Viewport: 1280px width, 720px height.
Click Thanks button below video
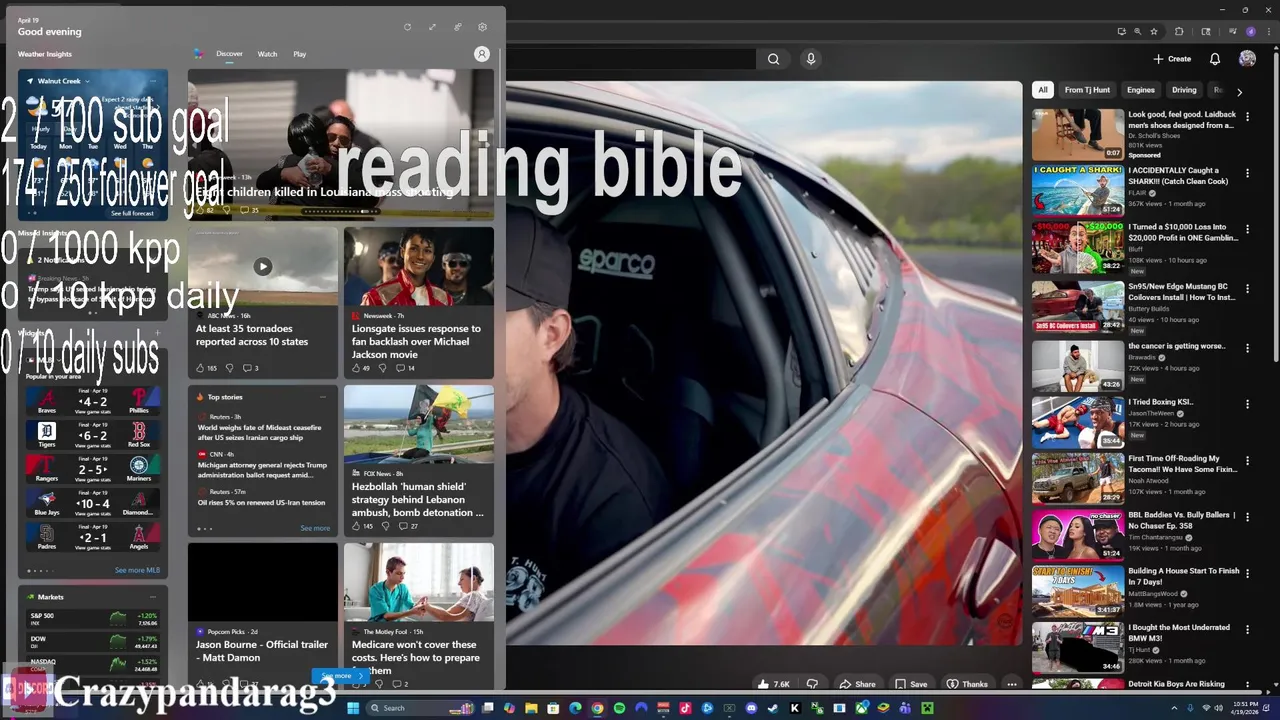click(967, 684)
